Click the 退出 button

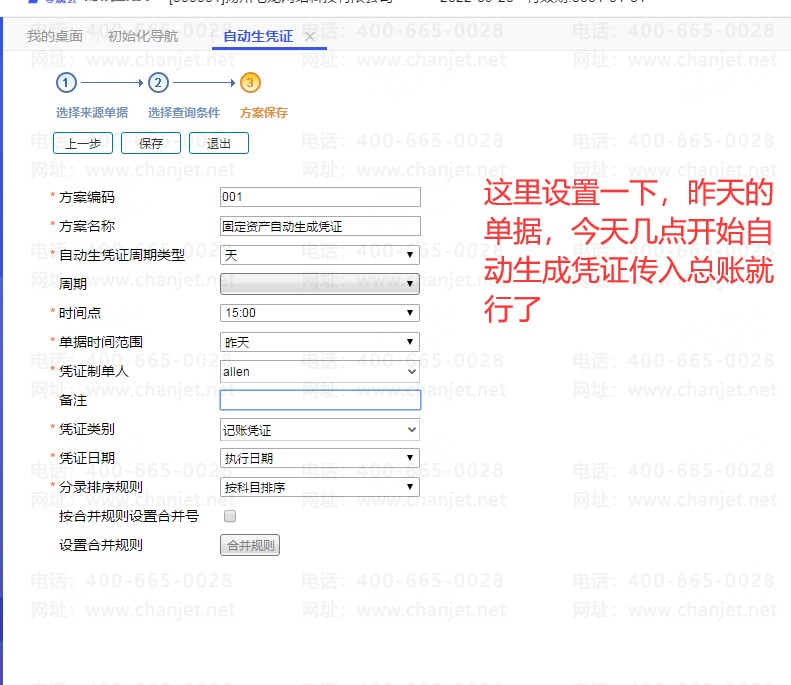219,143
